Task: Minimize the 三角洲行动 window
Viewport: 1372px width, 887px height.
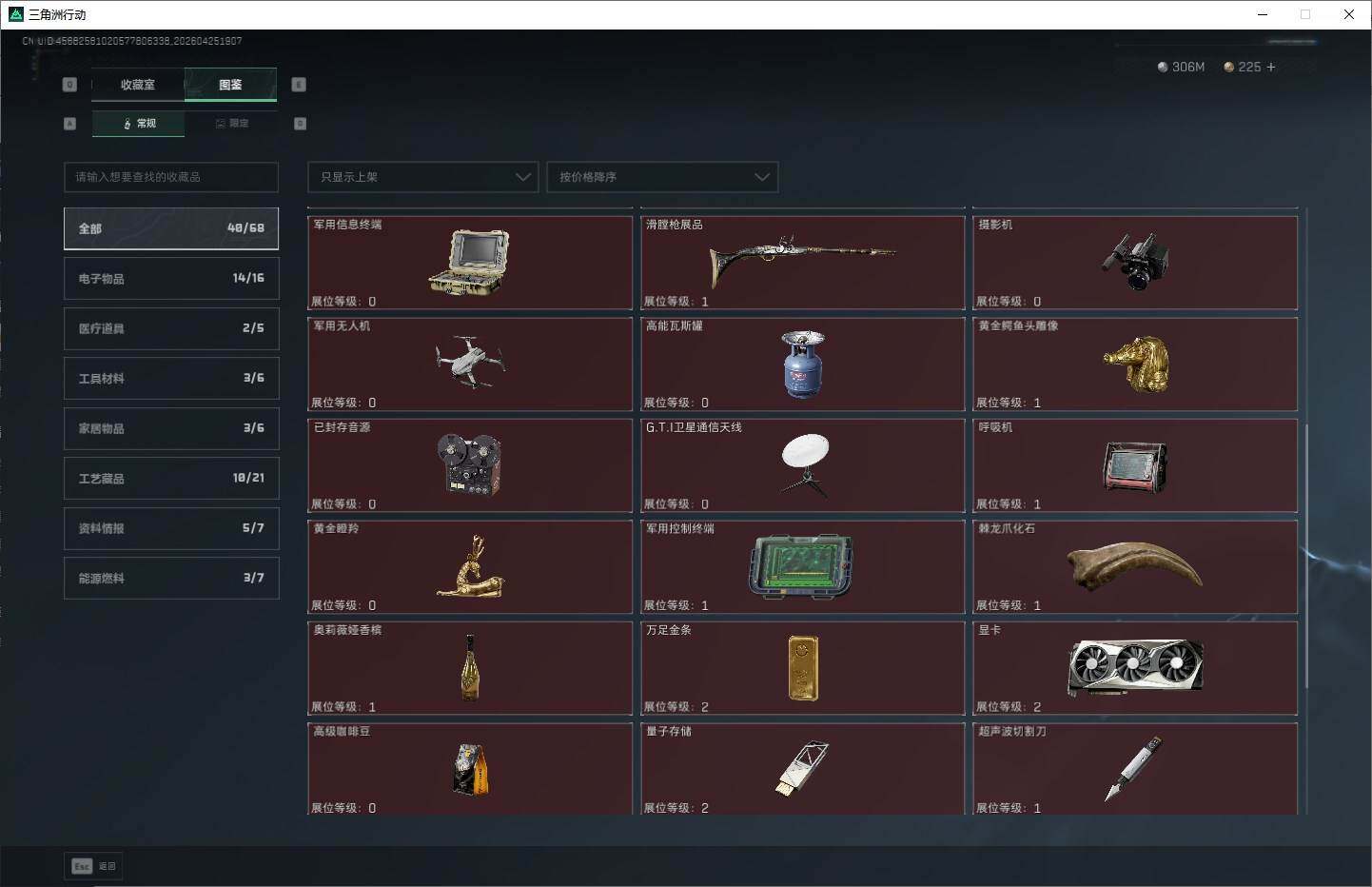Action: (x=1263, y=14)
